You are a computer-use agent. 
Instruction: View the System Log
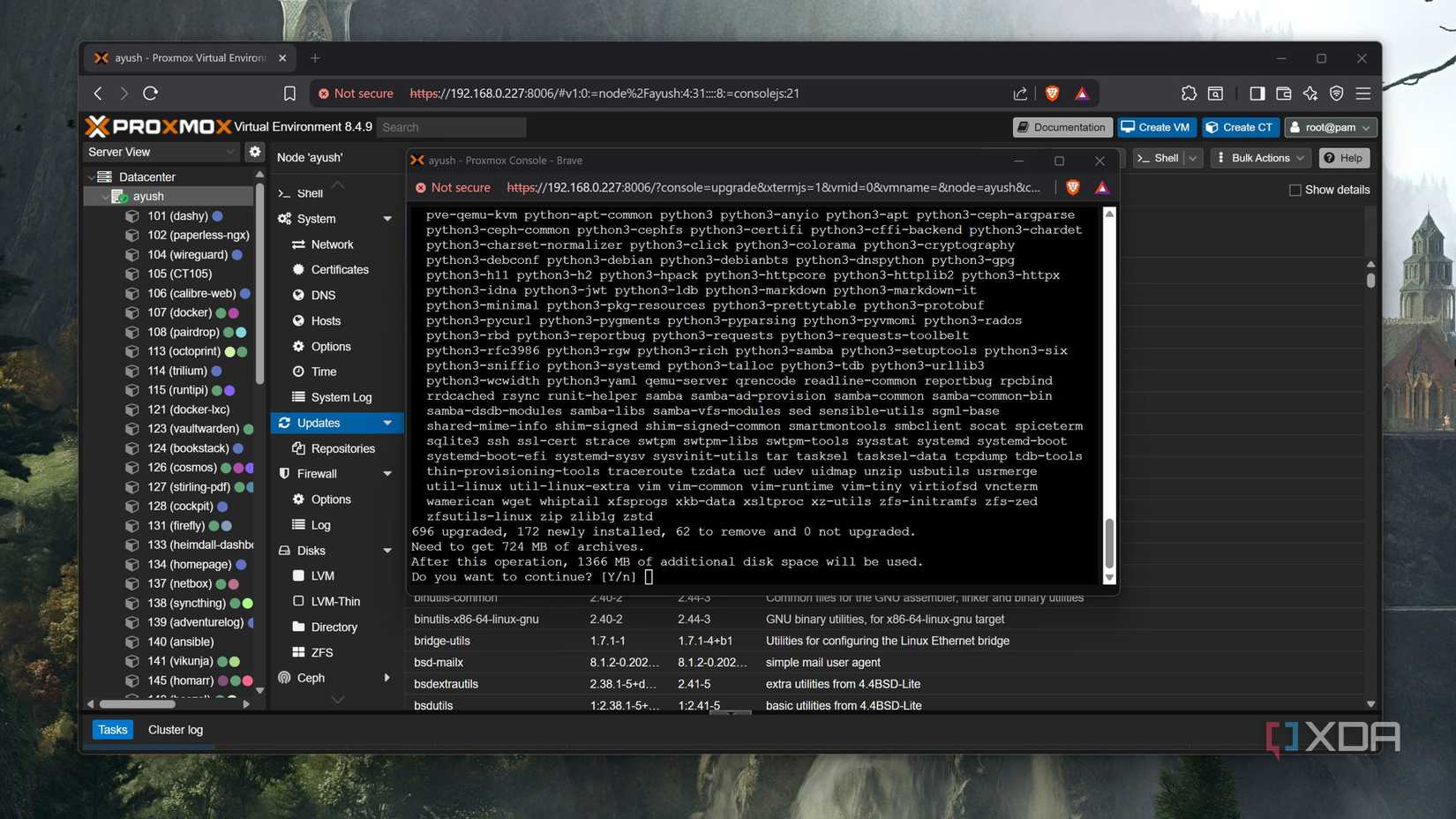(341, 397)
